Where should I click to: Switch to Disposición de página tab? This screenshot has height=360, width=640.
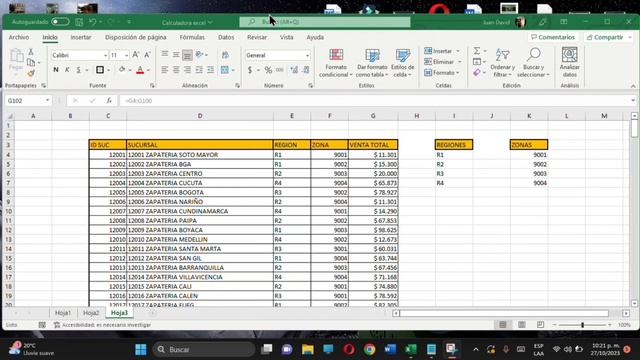click(x=136, y=37)
